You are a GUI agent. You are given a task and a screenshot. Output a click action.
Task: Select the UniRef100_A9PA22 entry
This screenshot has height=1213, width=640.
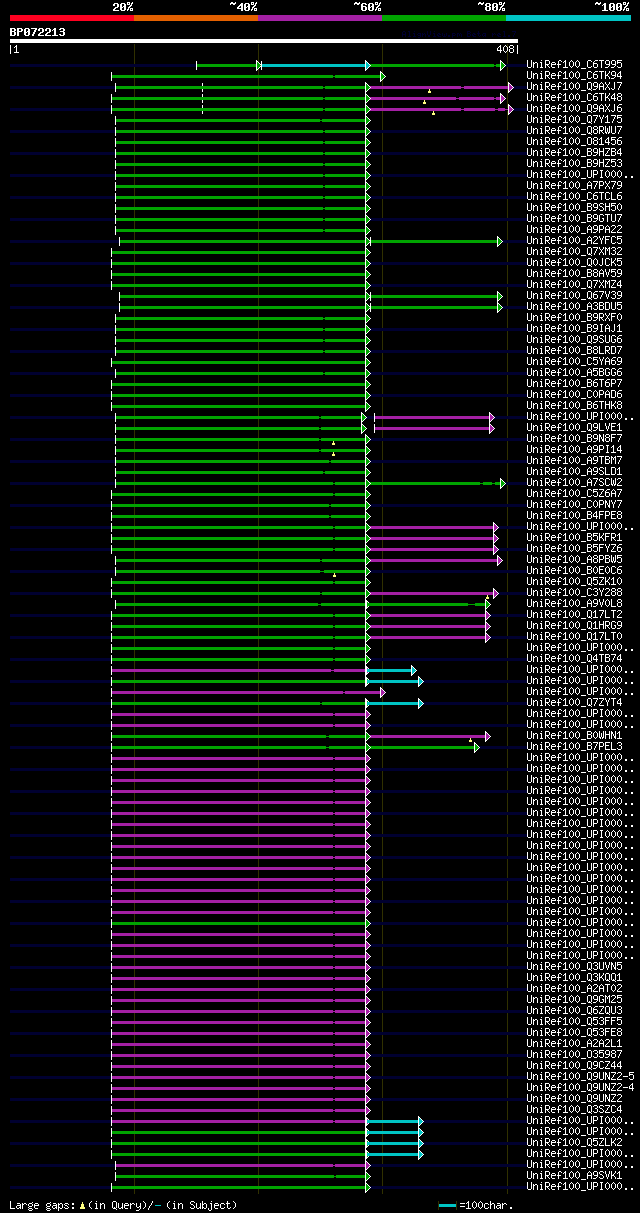[574, 229]
